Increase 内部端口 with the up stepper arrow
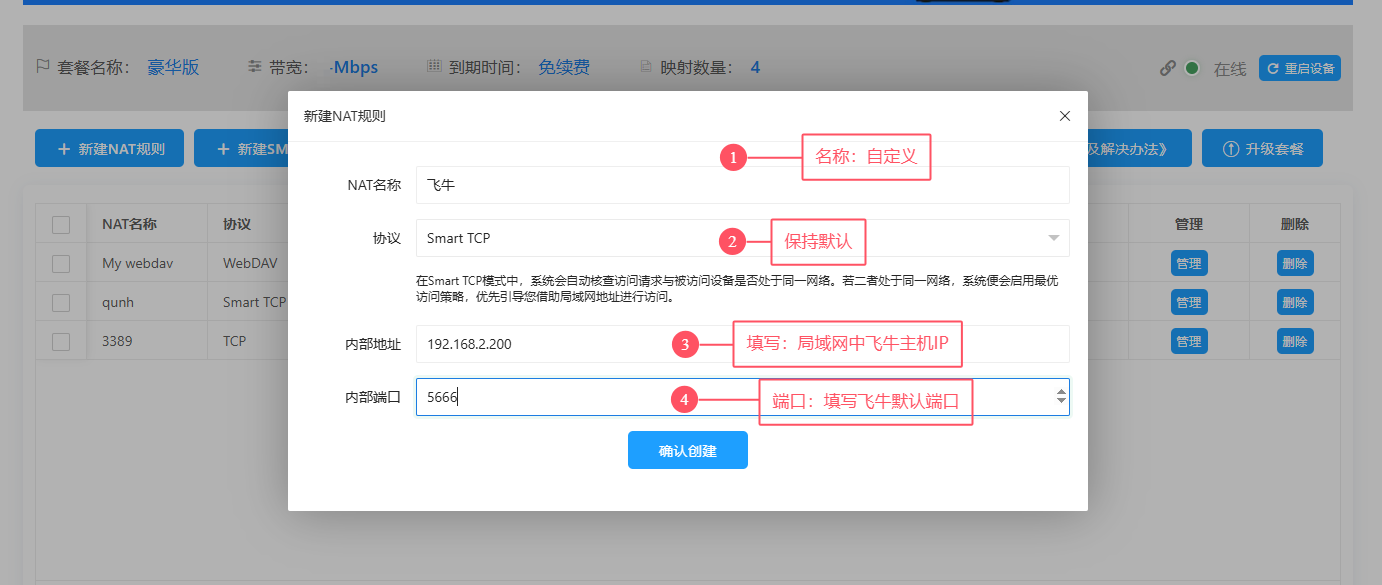 (1060, 391)
